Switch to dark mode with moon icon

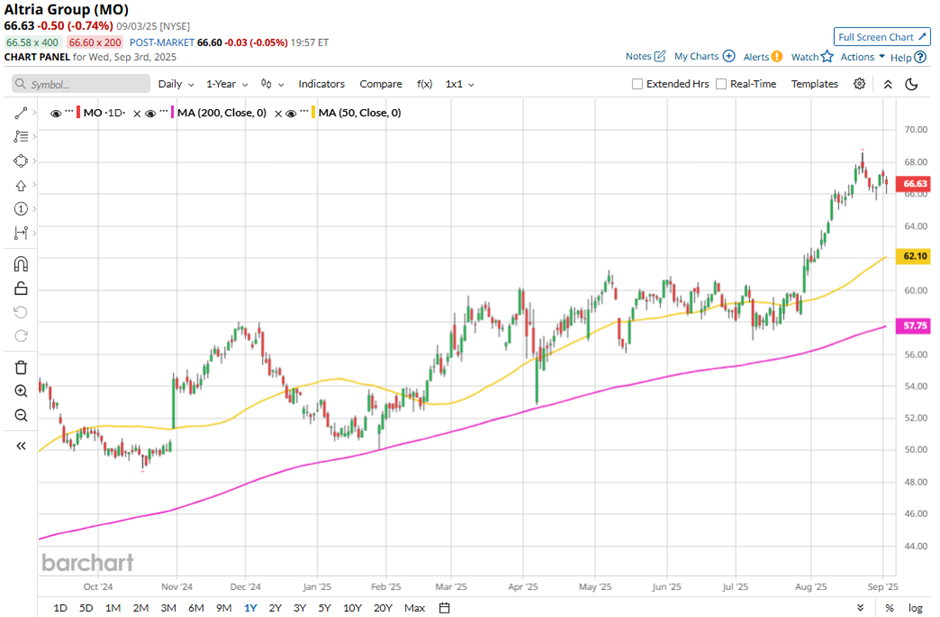click(911, 85)
